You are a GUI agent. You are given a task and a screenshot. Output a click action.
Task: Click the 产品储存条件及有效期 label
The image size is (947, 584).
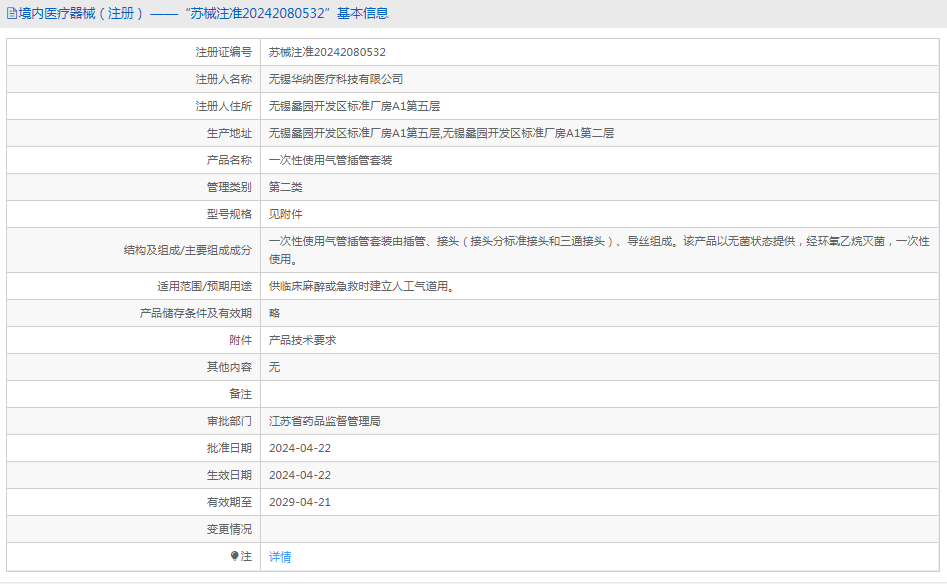coord(196,313)
